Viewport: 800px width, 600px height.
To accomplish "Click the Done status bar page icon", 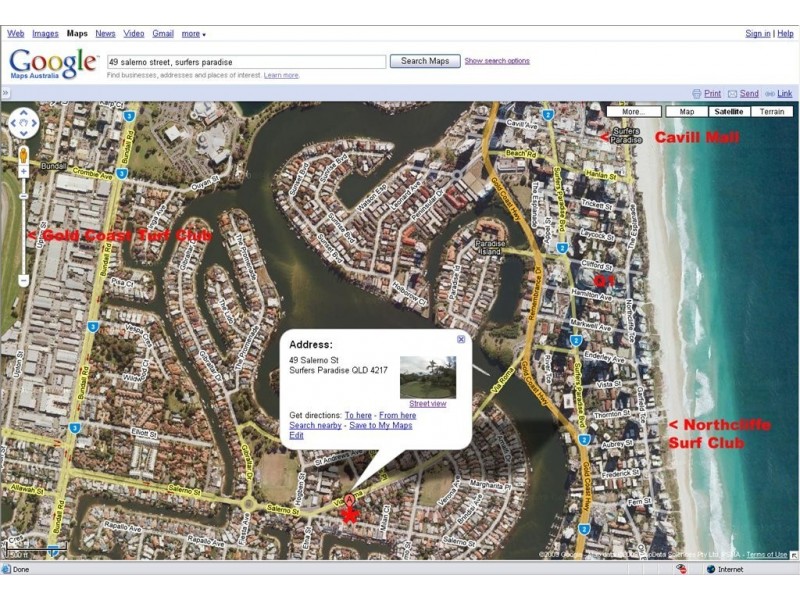I will tap(6, 569).
